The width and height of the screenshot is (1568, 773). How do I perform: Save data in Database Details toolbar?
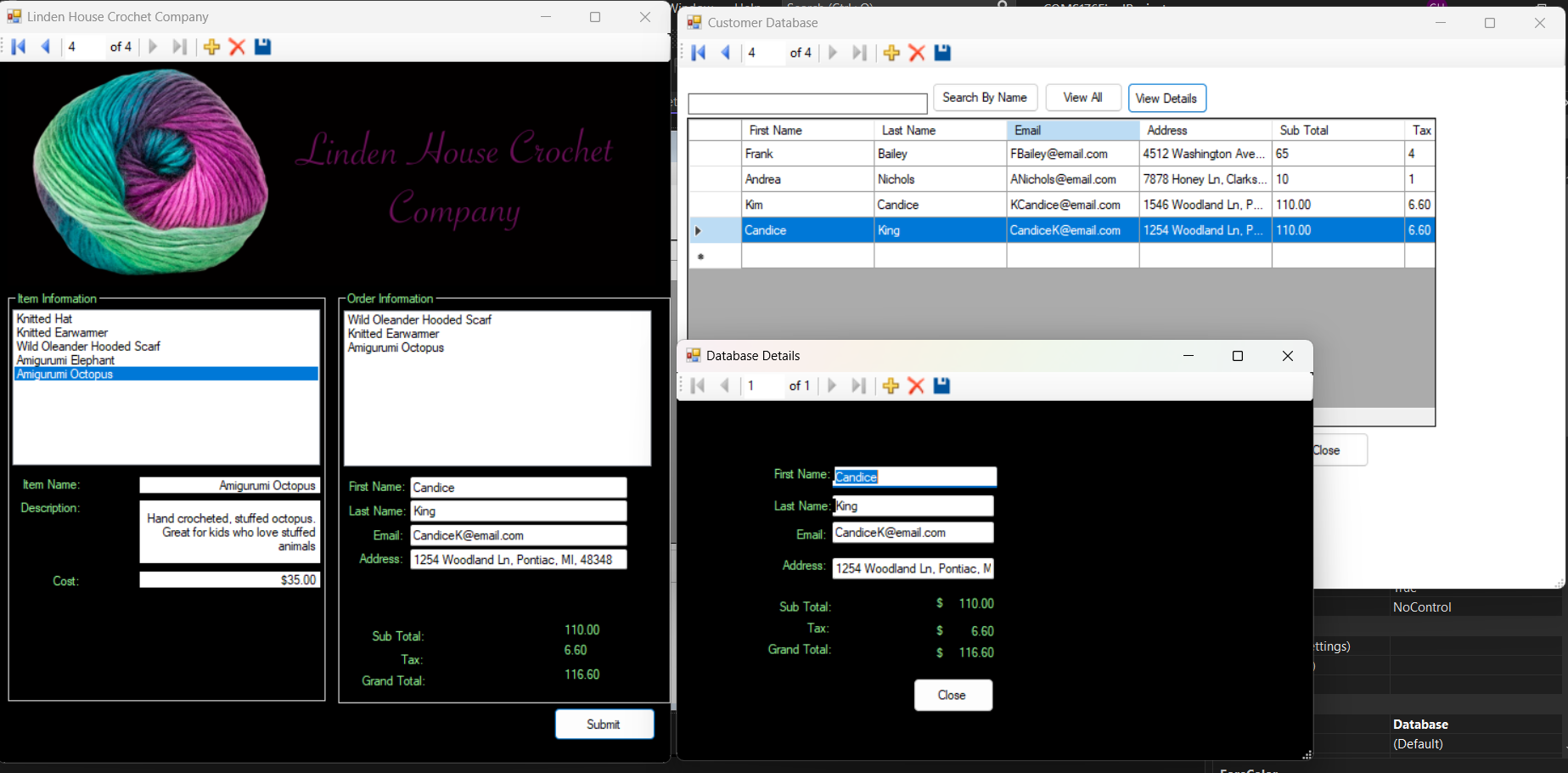click(941, 386)
